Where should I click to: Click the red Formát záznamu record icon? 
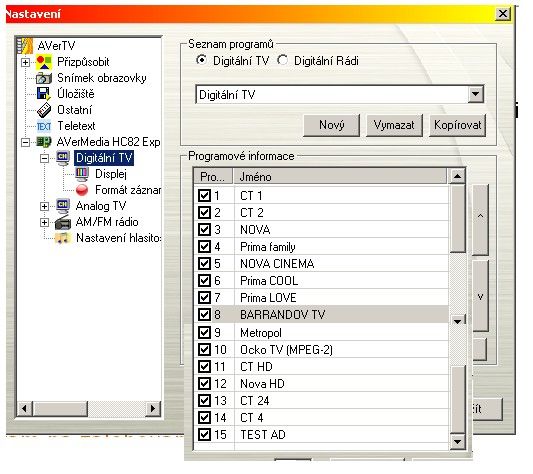click(x=82, y=190)
